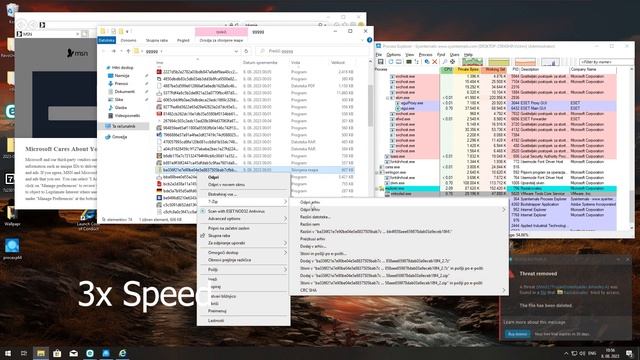Choose Dodaj v arhiv in the 7-Zip submenu
Image resolution: width=640 pixels, height=360 pixels.
(x=398, y=246)
